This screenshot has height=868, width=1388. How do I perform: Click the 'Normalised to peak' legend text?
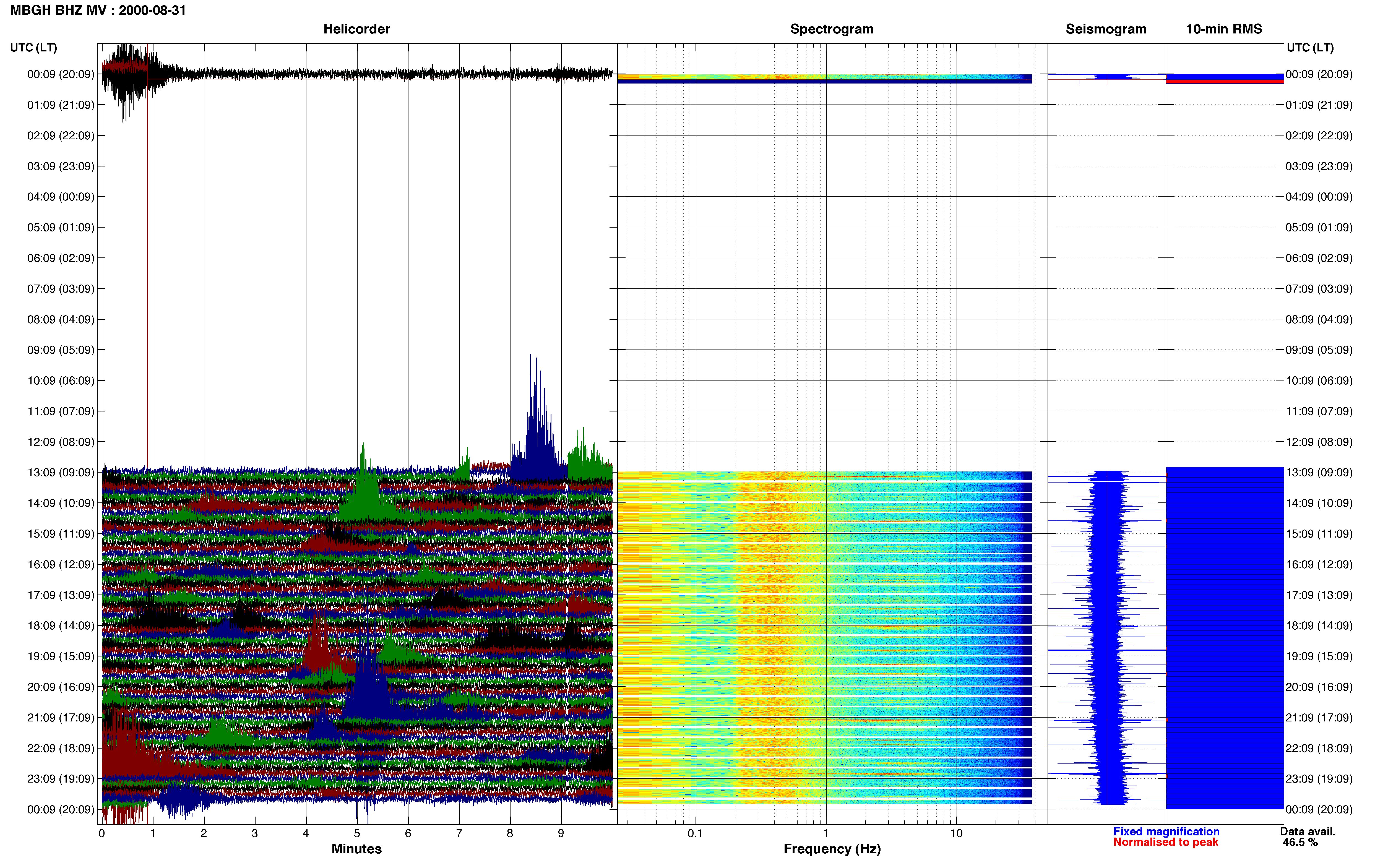point(1165,842)
